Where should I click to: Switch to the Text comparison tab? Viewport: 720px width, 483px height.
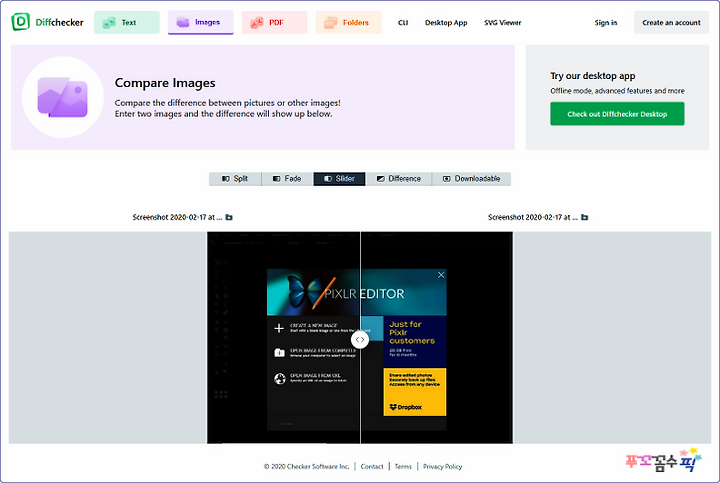click(127, 22)
